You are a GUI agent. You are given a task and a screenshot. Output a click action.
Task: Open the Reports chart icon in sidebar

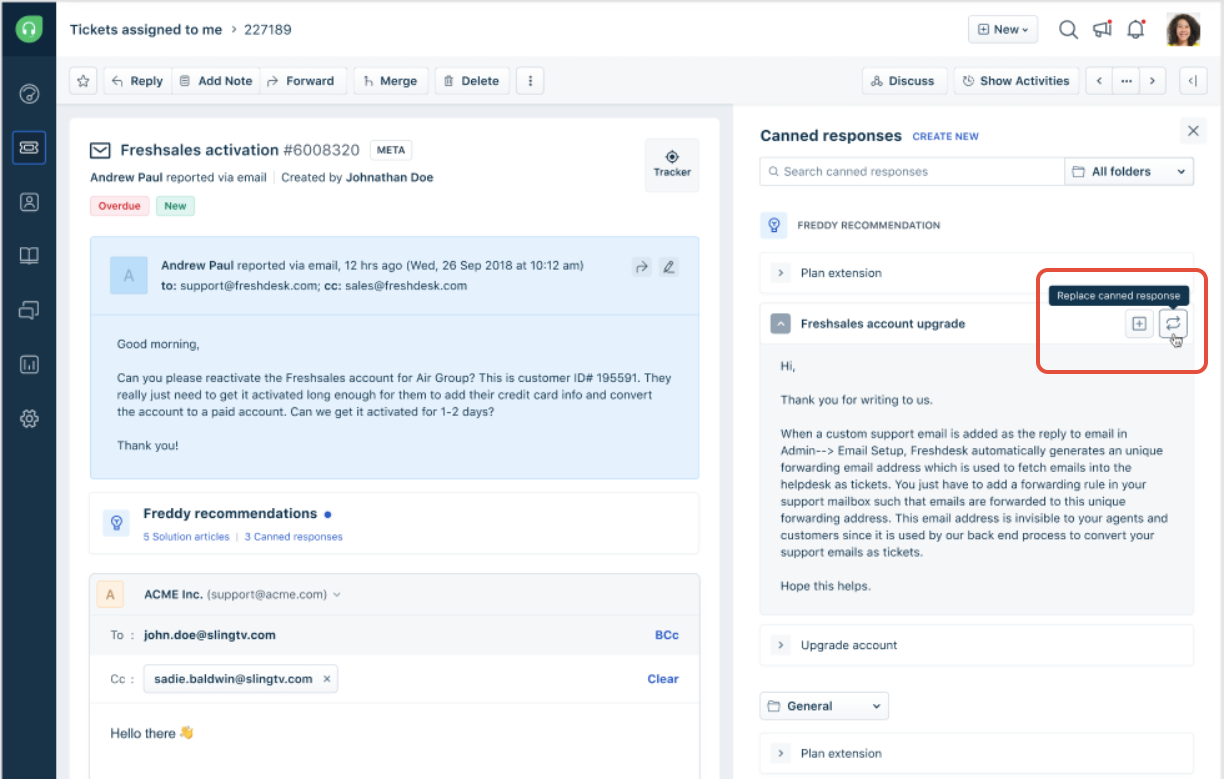tap(29, 364)
